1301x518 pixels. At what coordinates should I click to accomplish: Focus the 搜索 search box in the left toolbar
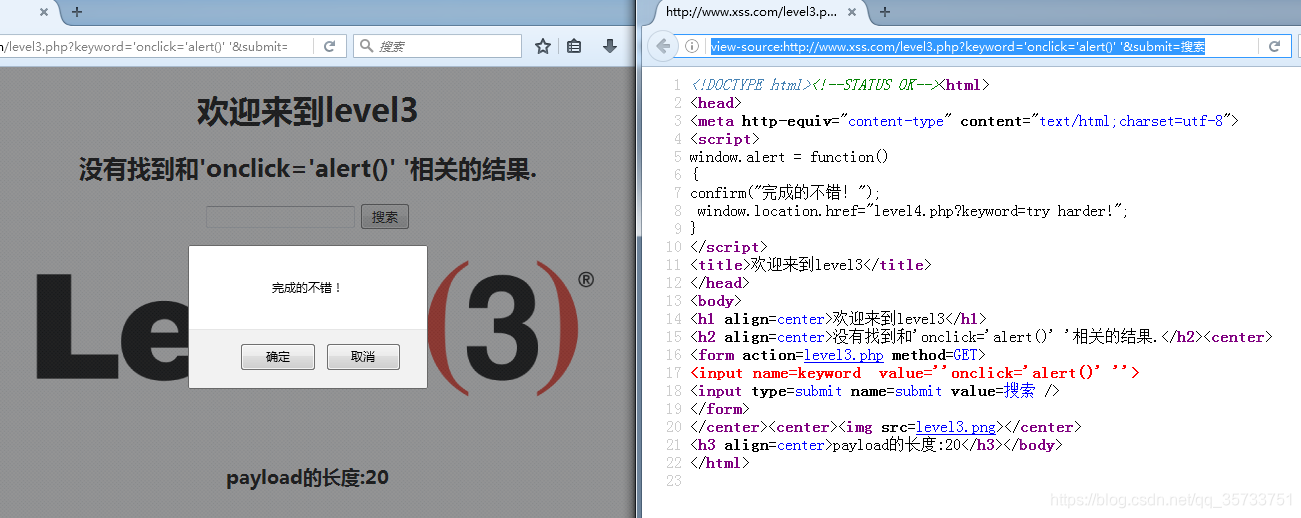click(437, 46)
